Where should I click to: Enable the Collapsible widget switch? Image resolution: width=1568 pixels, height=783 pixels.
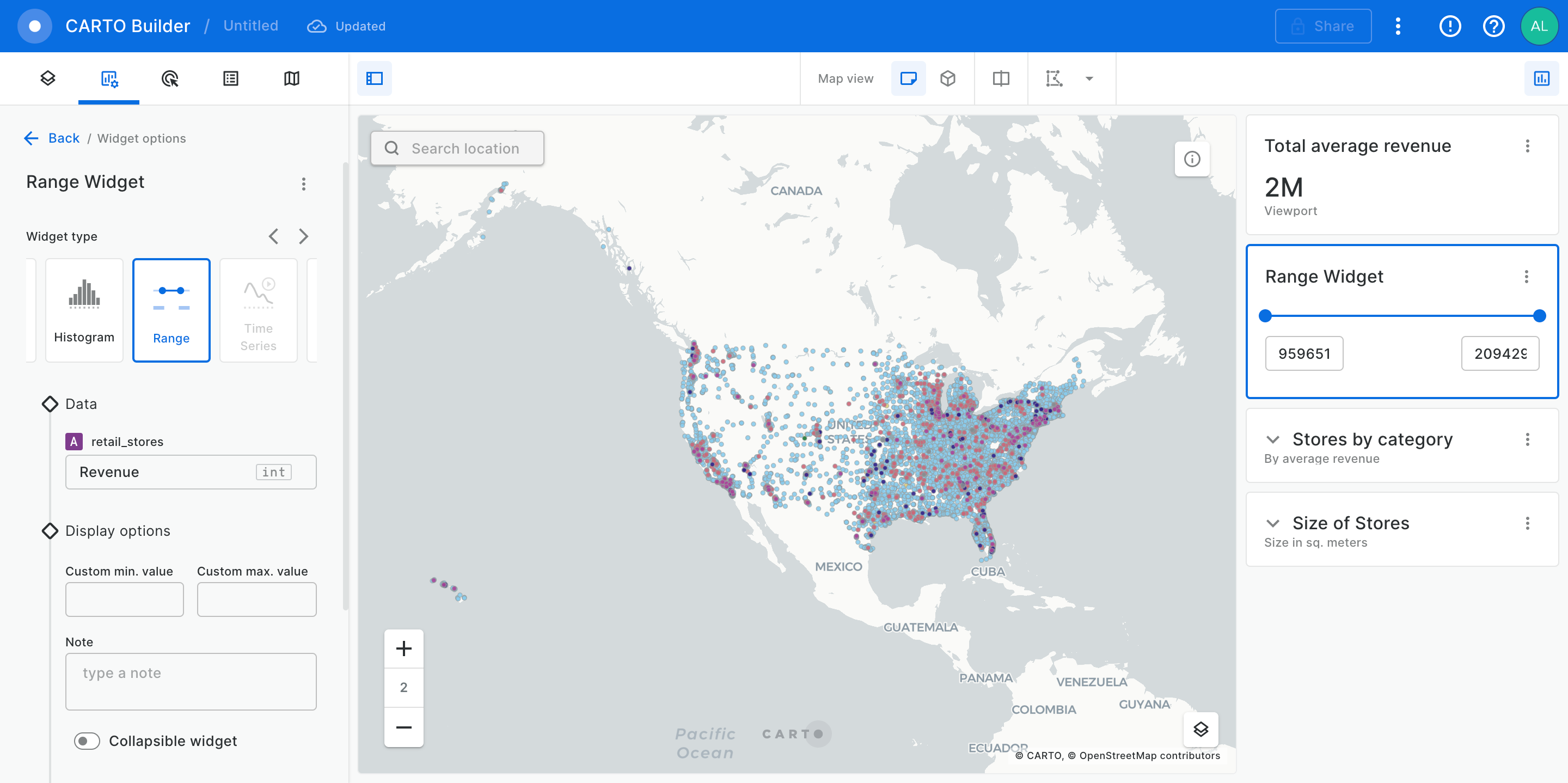(x=87, y=741)
